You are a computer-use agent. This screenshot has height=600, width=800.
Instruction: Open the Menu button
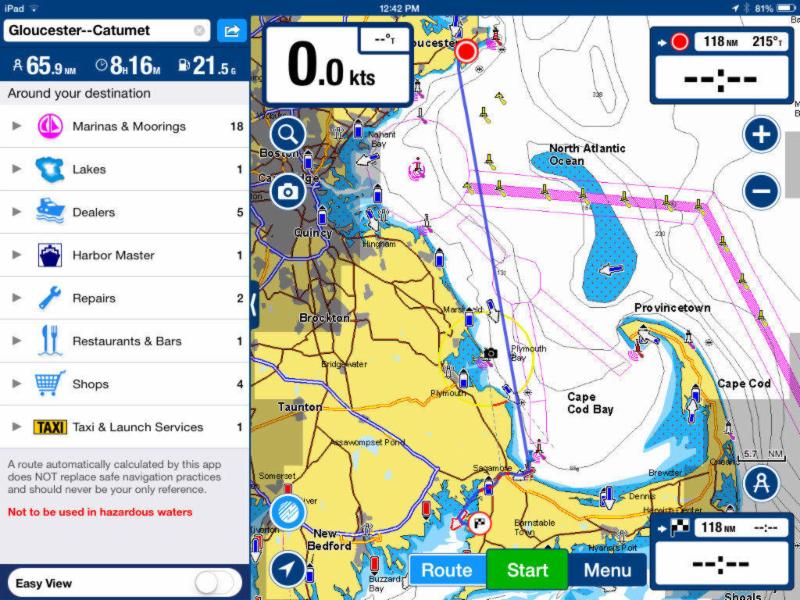pos(608,570)
